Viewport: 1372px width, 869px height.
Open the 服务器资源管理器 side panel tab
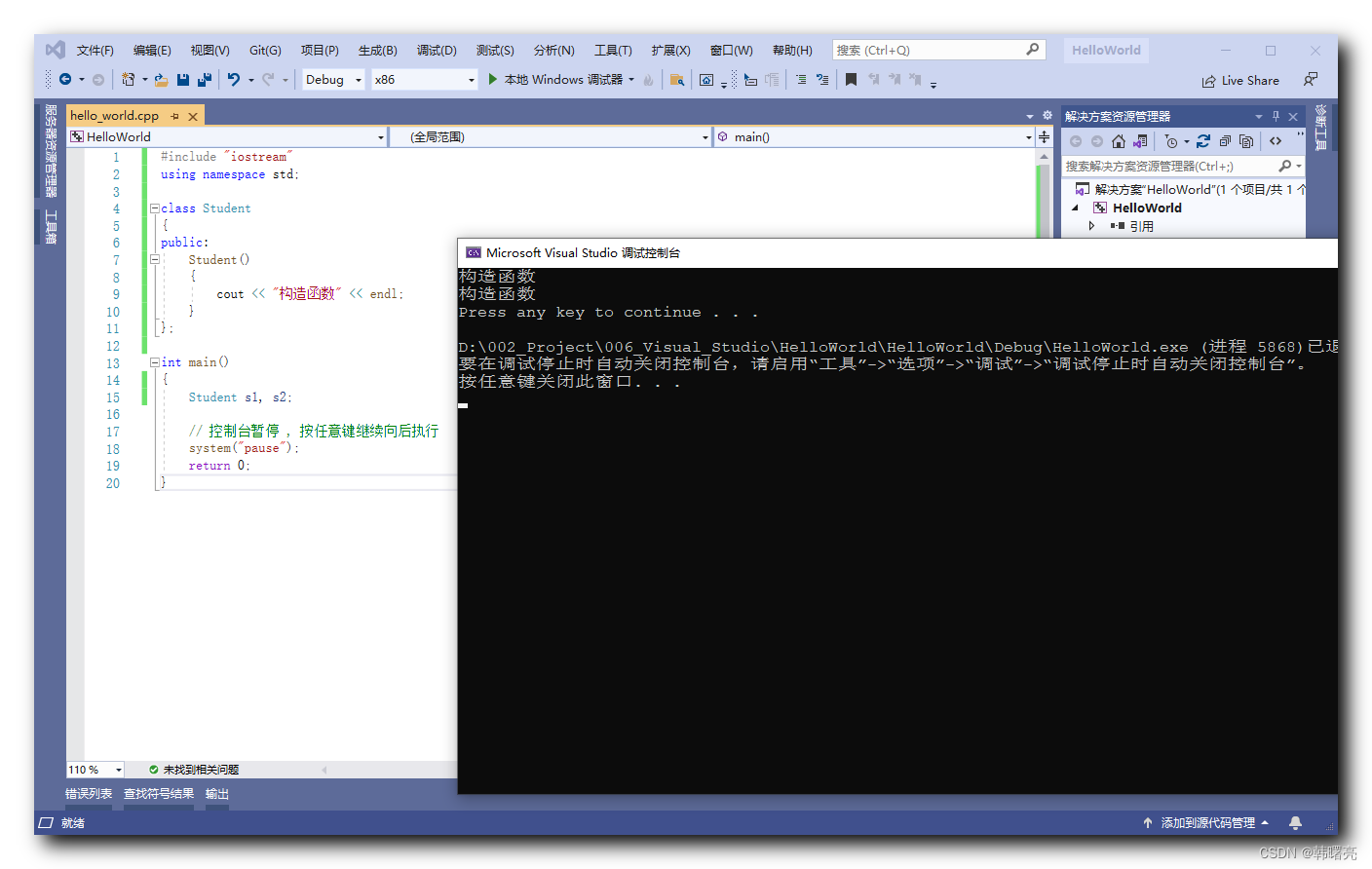51,151
